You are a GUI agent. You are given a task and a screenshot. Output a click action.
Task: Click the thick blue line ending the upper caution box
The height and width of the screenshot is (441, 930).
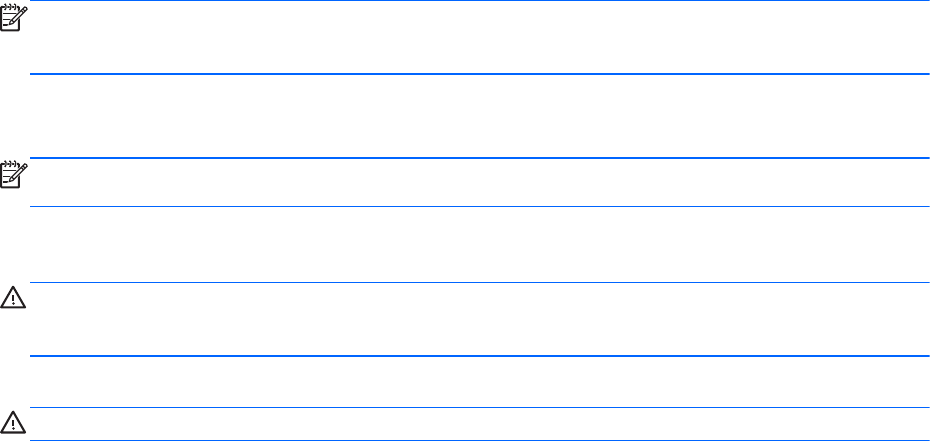[x=479, y=356]
